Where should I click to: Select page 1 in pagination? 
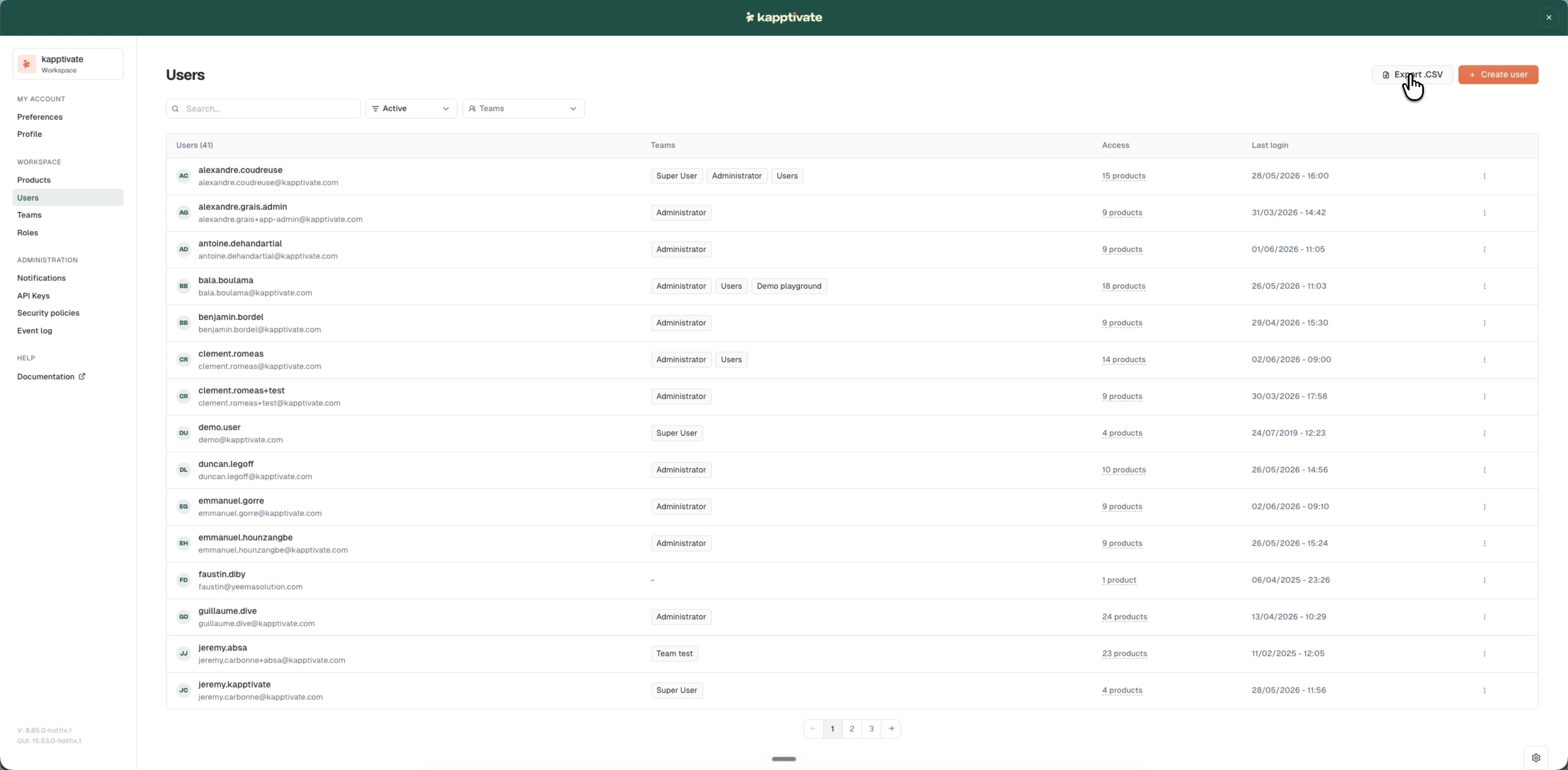click(832, 729)
